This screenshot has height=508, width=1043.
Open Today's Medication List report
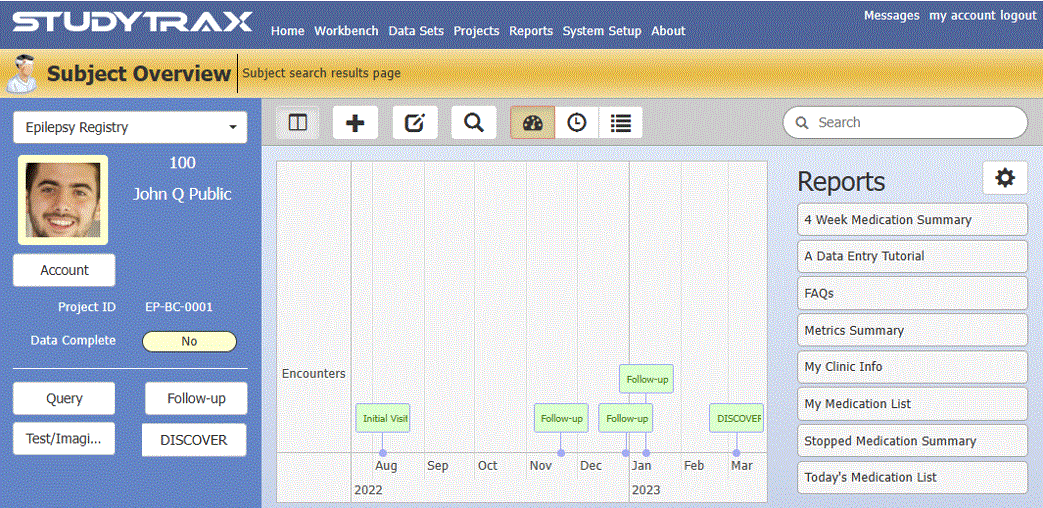coord(912,477)
